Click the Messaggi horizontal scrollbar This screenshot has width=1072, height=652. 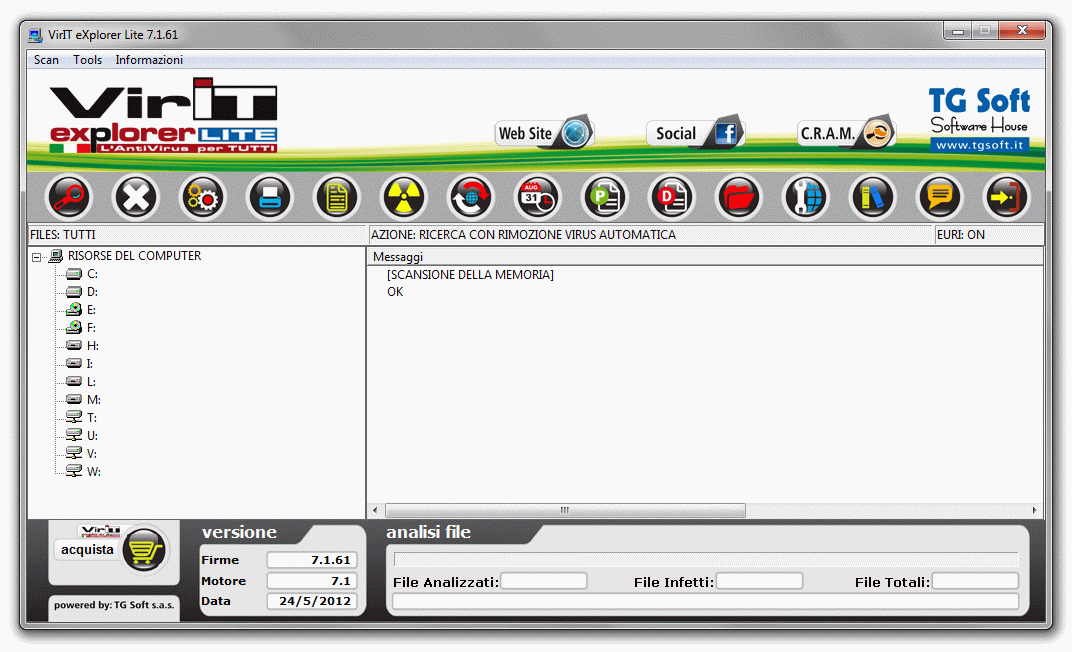(x=565, y=510)
